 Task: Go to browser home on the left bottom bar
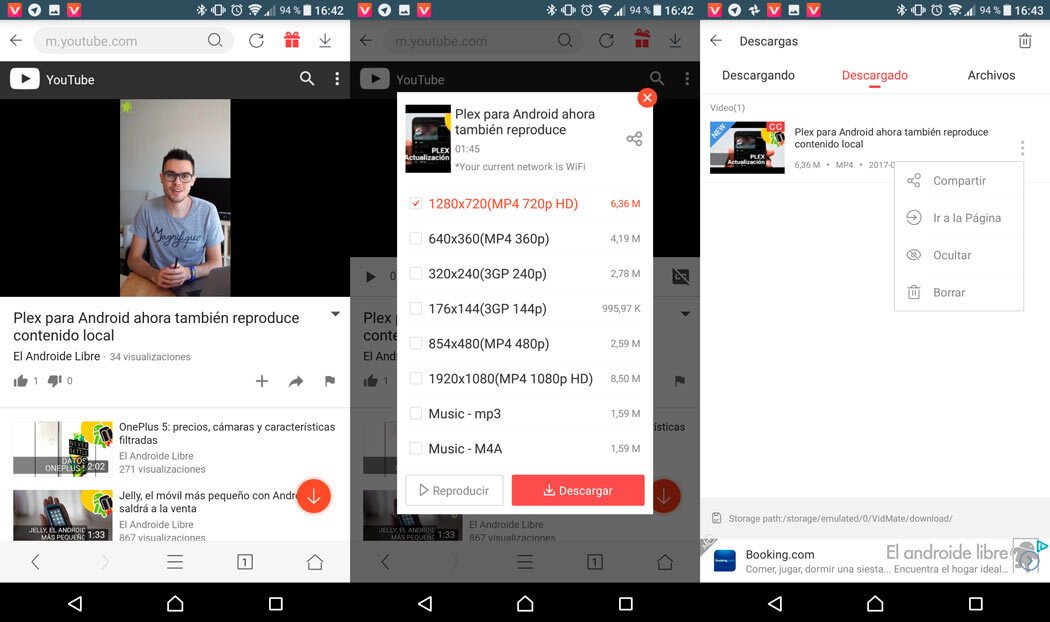coord(315,562)
